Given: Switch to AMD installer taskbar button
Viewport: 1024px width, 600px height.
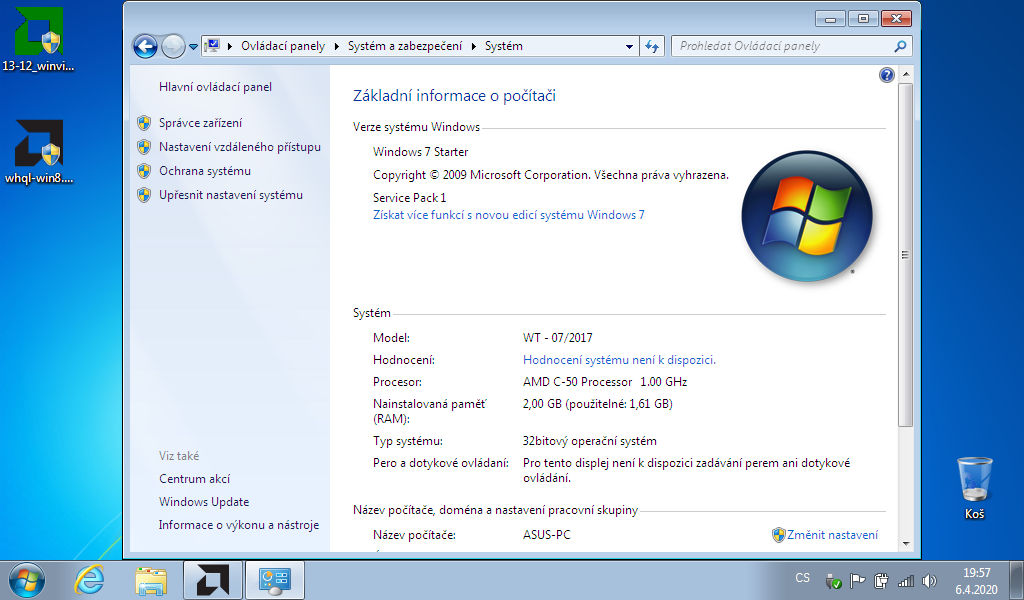Looking at the screenshot, I should click(x=213, y=580).
